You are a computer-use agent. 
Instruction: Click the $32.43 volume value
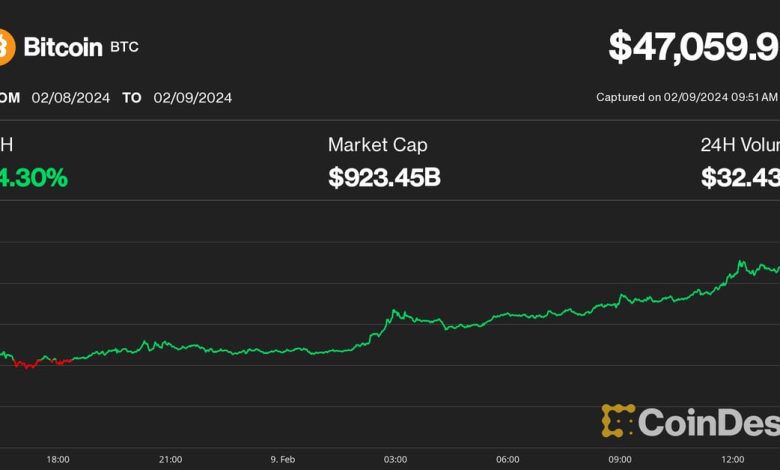click(740, 178)
